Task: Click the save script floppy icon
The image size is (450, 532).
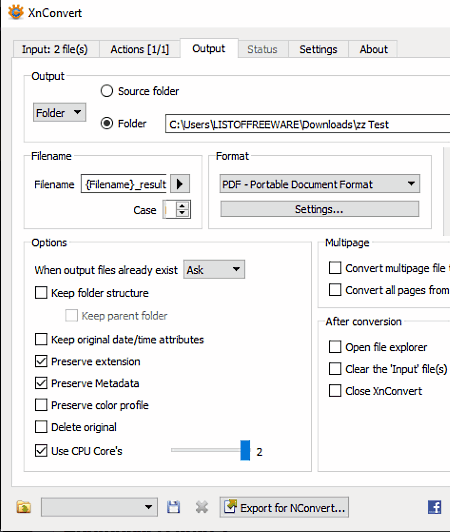Action: [173, 507]
